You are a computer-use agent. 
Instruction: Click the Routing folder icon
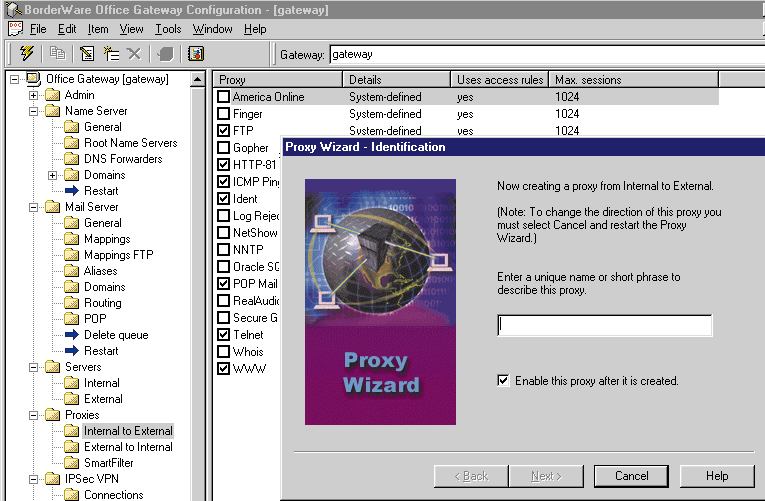[x=71, y=303]
